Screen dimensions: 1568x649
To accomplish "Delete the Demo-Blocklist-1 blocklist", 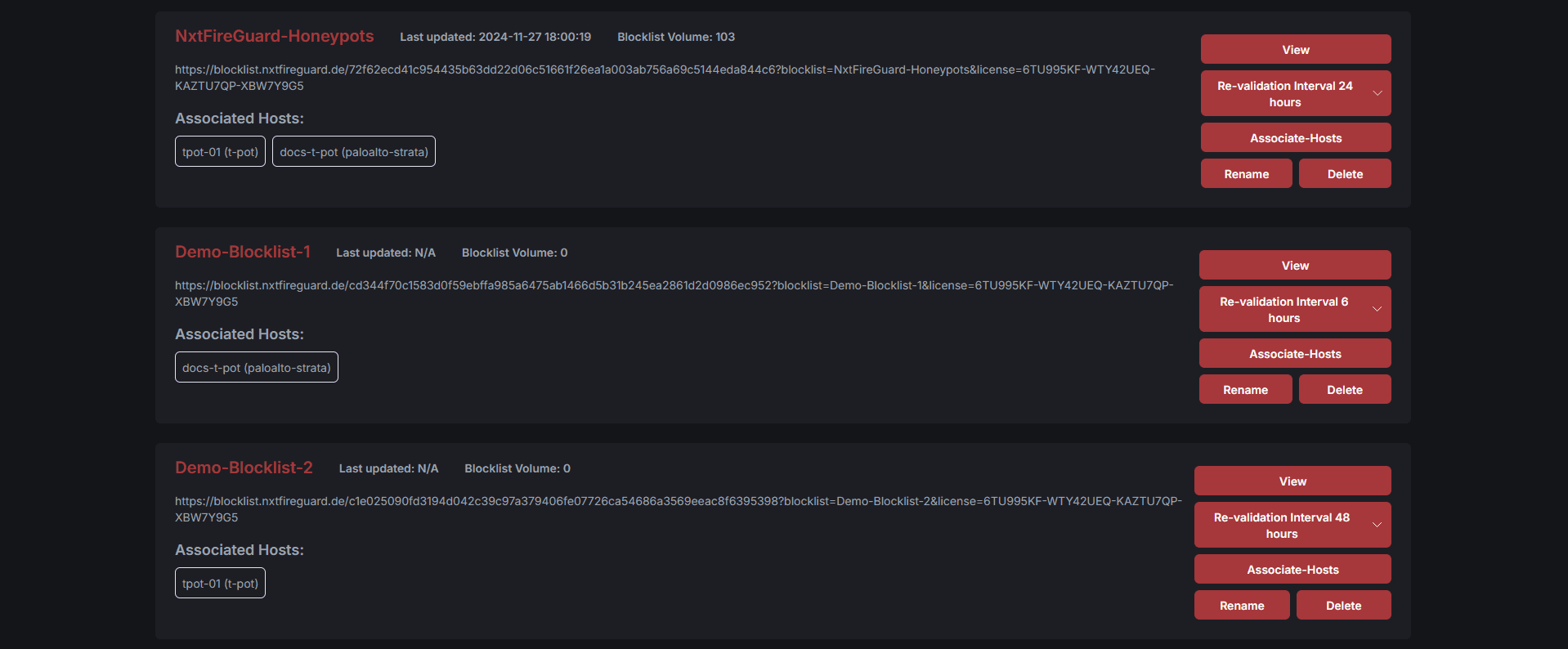I will [x=1344, y=389].
